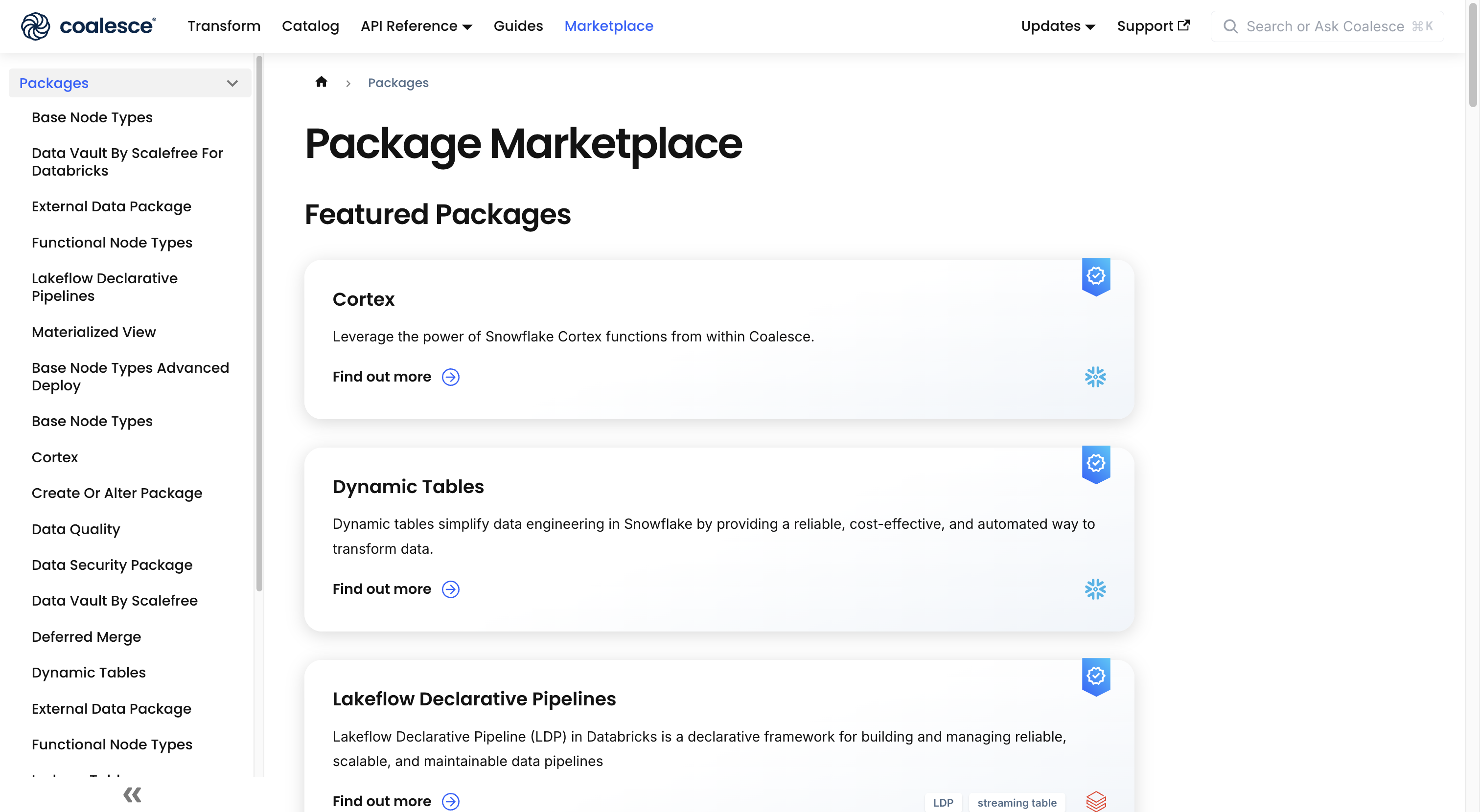Open Support in a new tab
This screenshot has width=1480, height=812.
tap(1153, 26)
